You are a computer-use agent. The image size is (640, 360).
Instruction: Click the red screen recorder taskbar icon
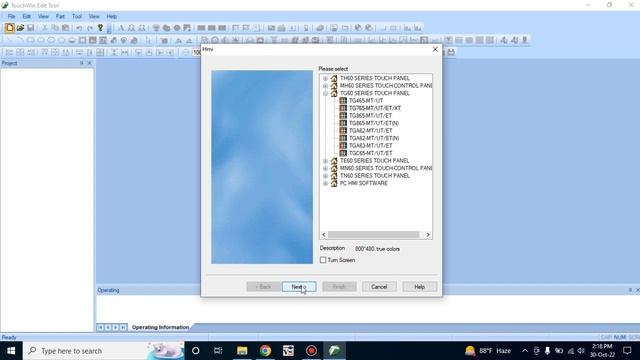[x=311, y=351]
